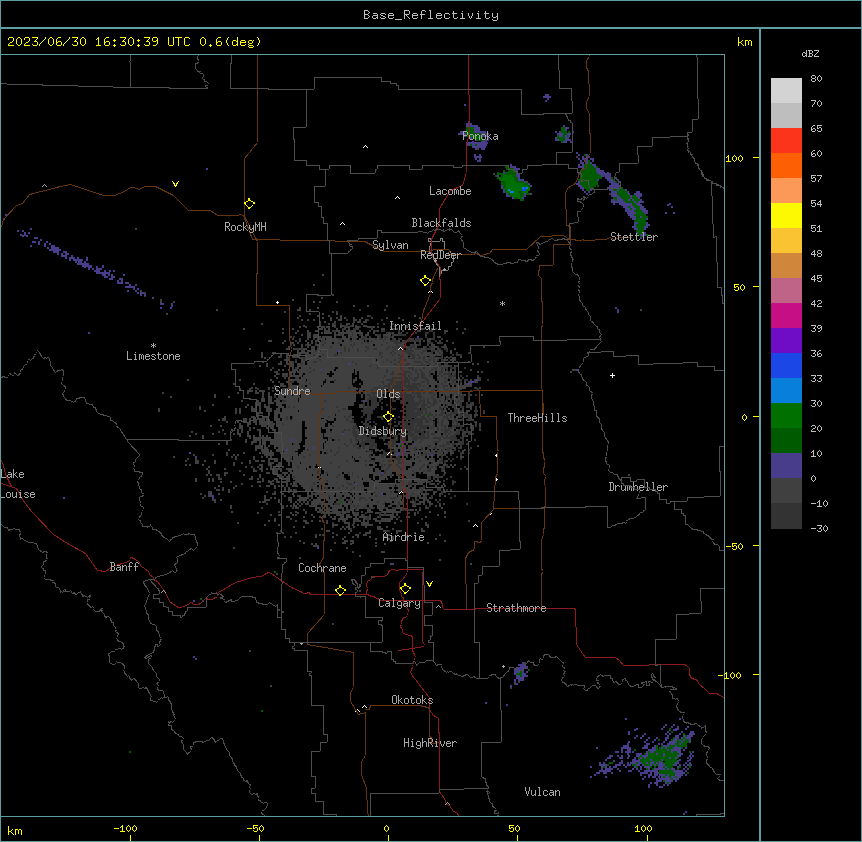Screen dimensions: 862x842
Task: Select the dark blue 33-36 dBZ swatch
Action: click(x=786, y=365)
